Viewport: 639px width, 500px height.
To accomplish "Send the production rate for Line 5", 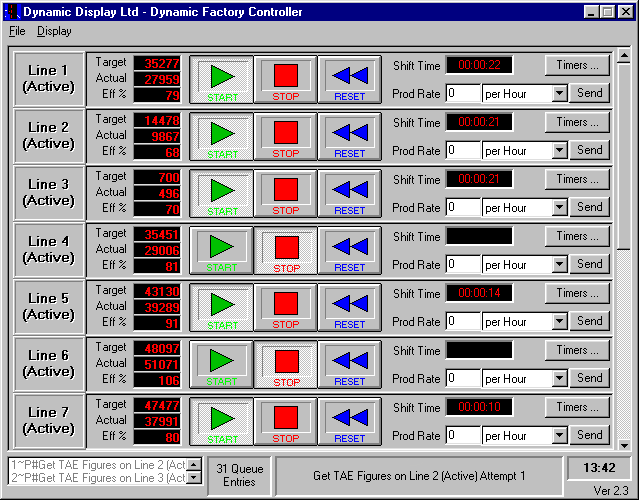I will point(589,322).
